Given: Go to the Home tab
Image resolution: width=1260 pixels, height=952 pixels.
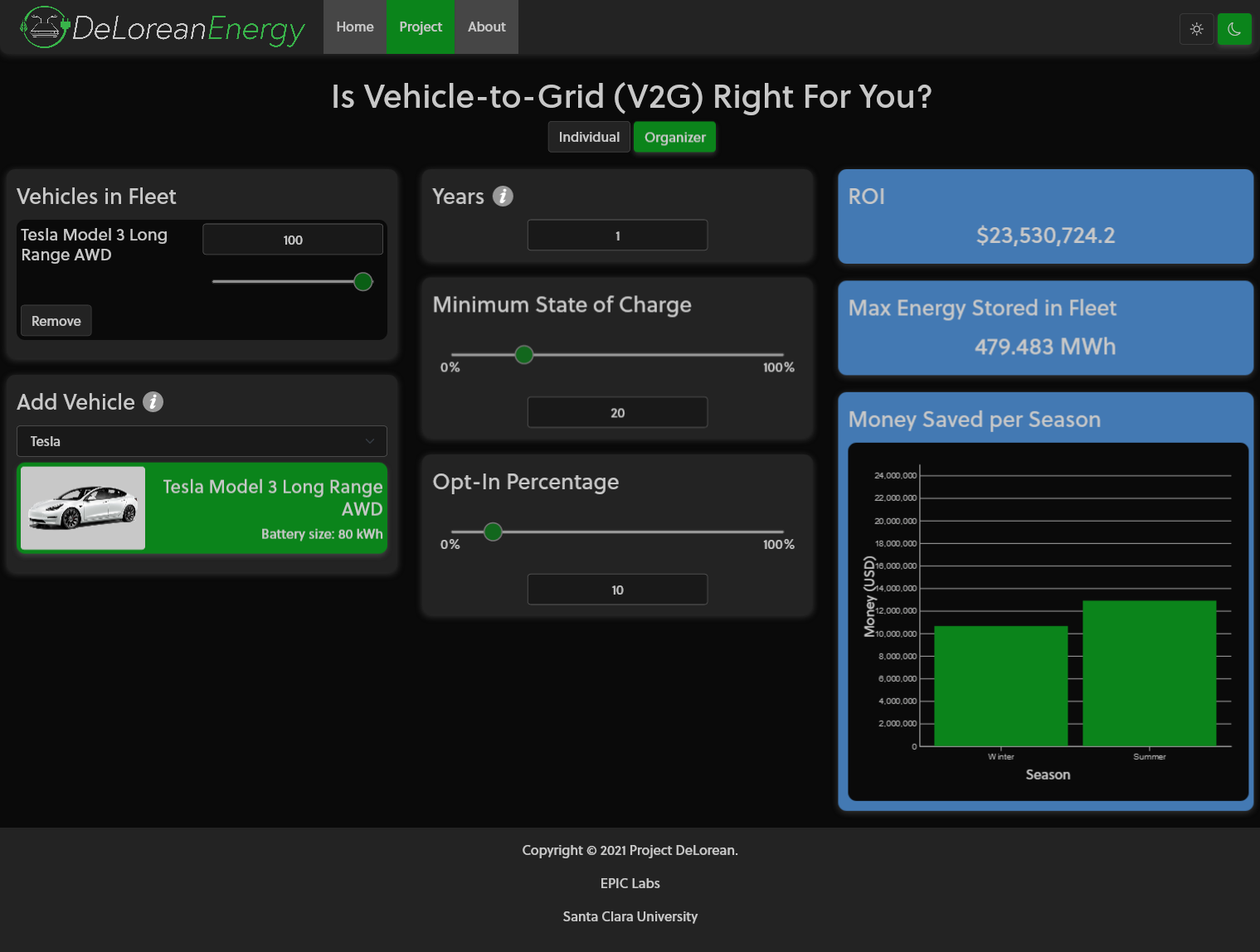Looking at the screenshot, I should (355, 27).
